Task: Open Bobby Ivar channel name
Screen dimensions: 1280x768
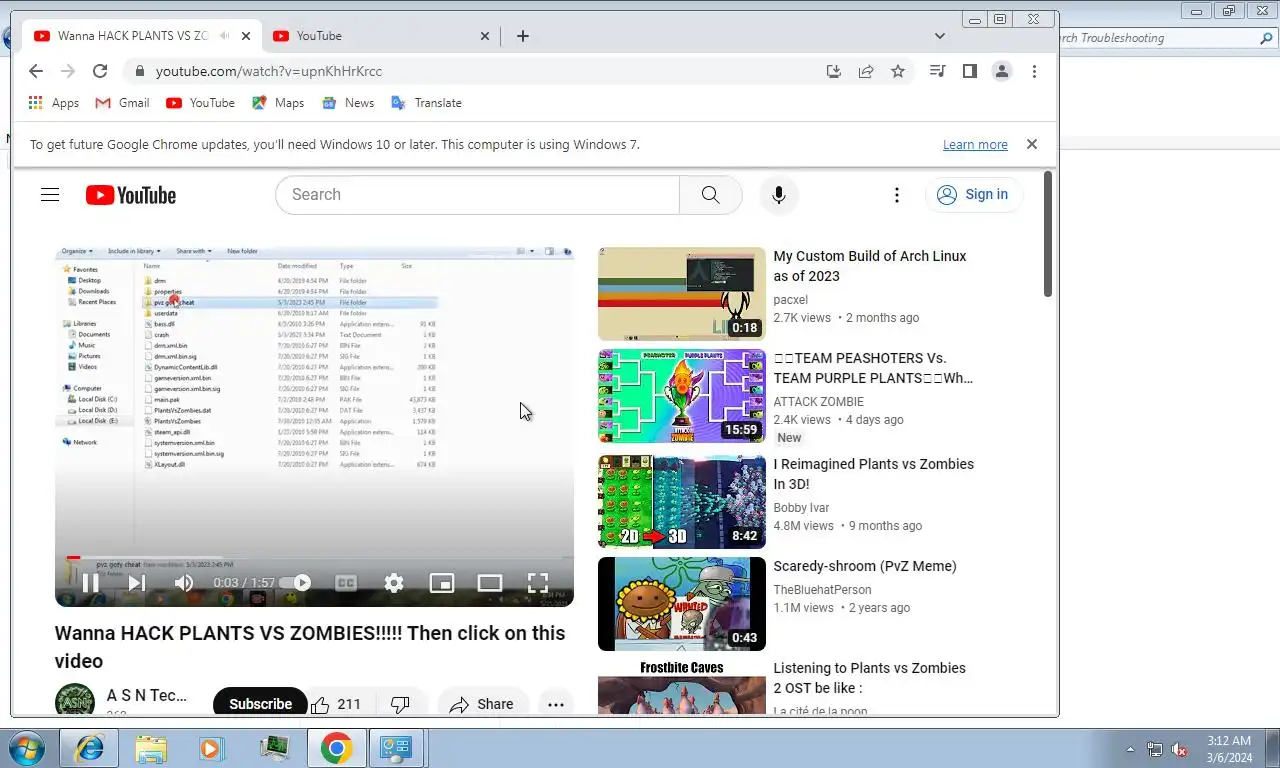Action: coord(801,508)
